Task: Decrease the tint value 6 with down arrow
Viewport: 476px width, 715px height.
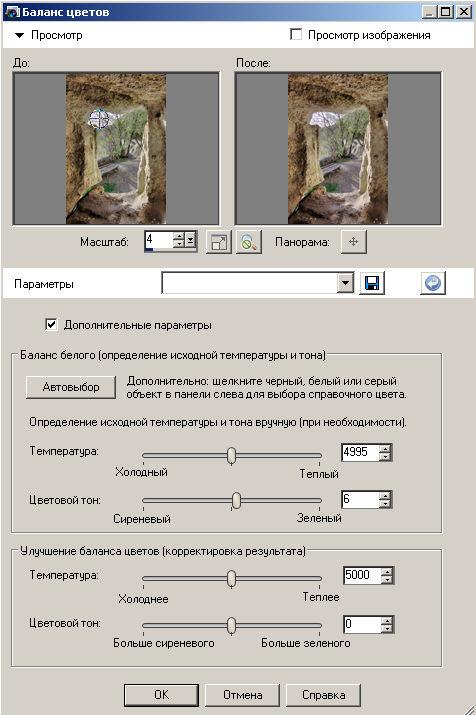Action: pyautogui.click(x=386, y=503)
